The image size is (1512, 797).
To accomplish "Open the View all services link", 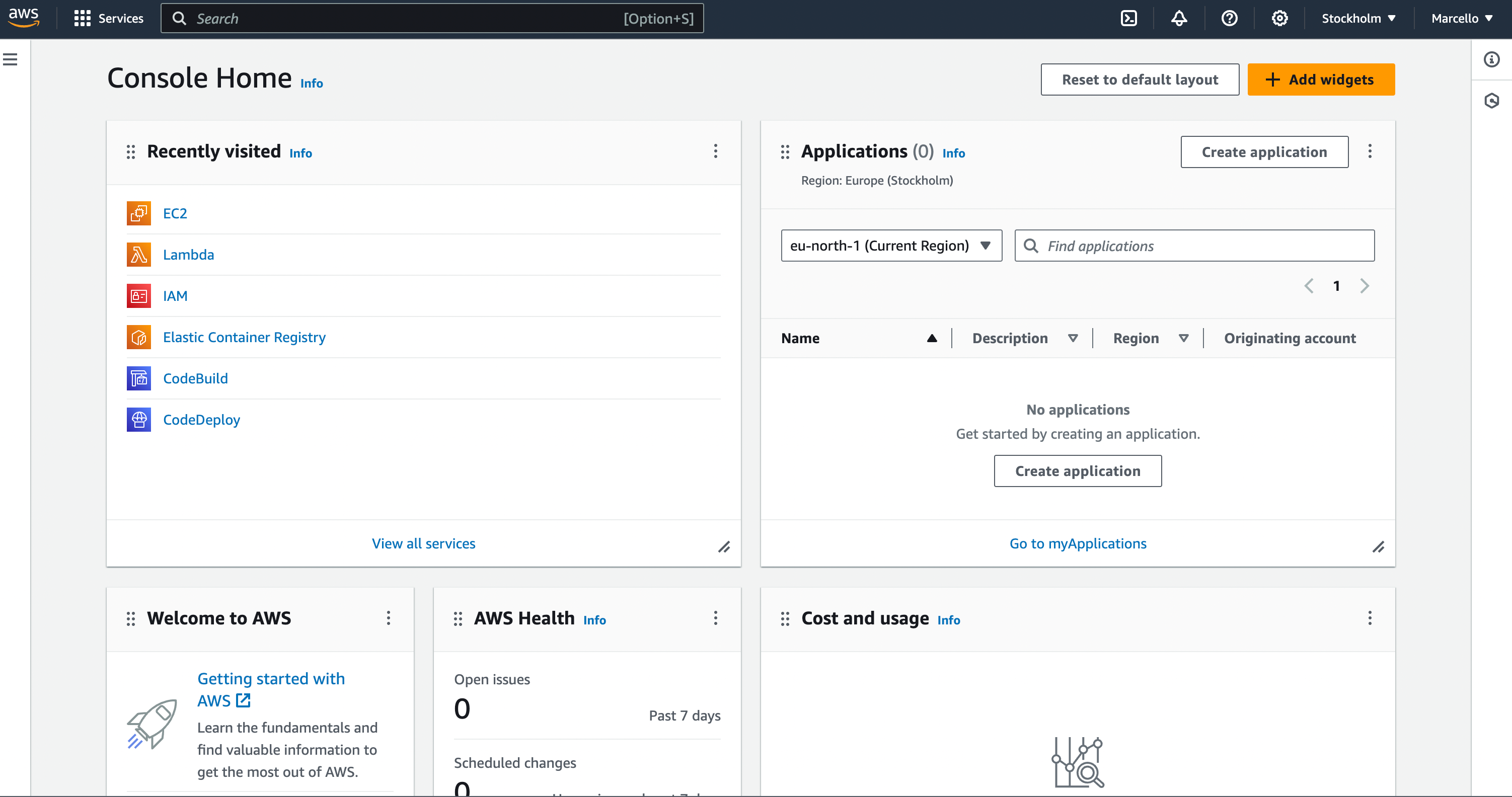I will tap(424, 543).
